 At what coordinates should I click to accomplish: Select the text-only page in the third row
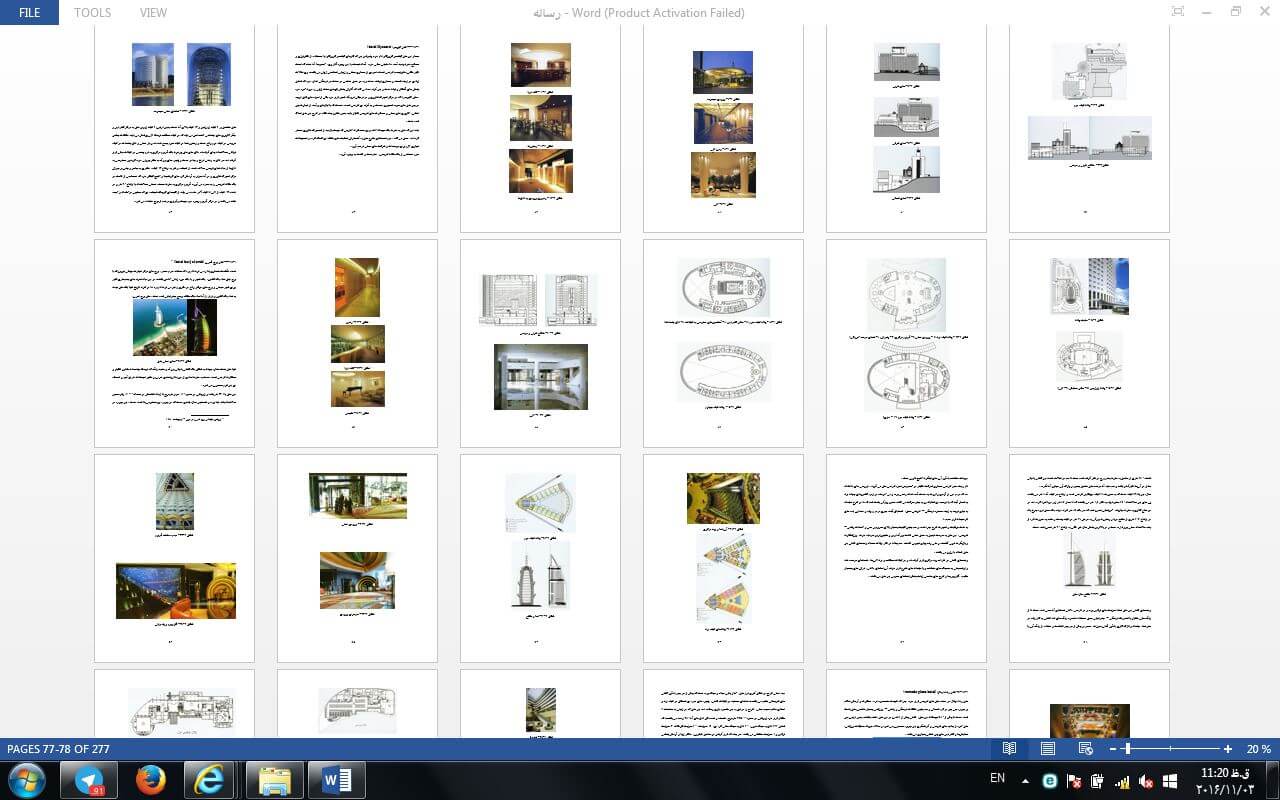point(906,558)
